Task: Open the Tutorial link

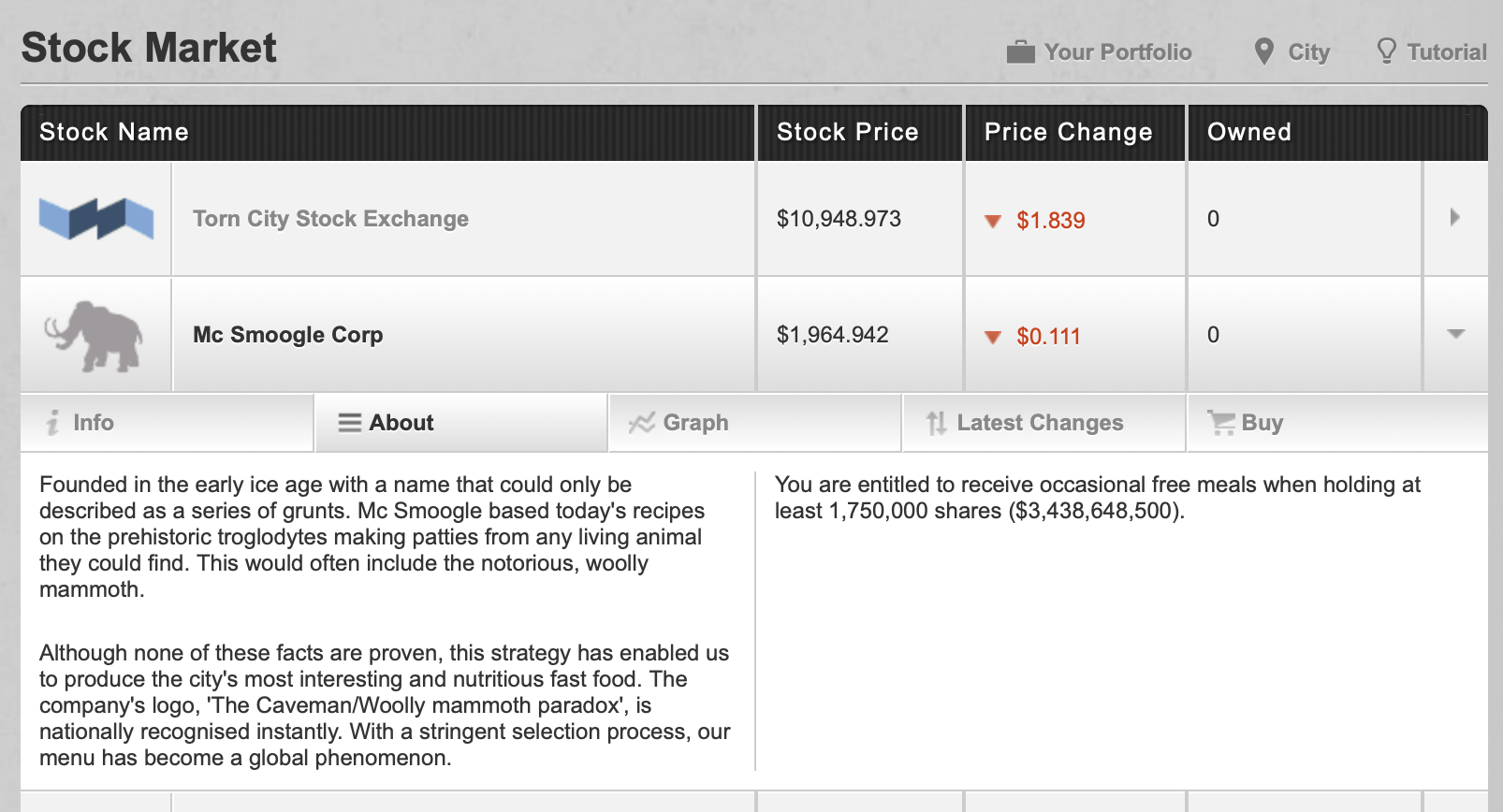Action: [1446, 52]
